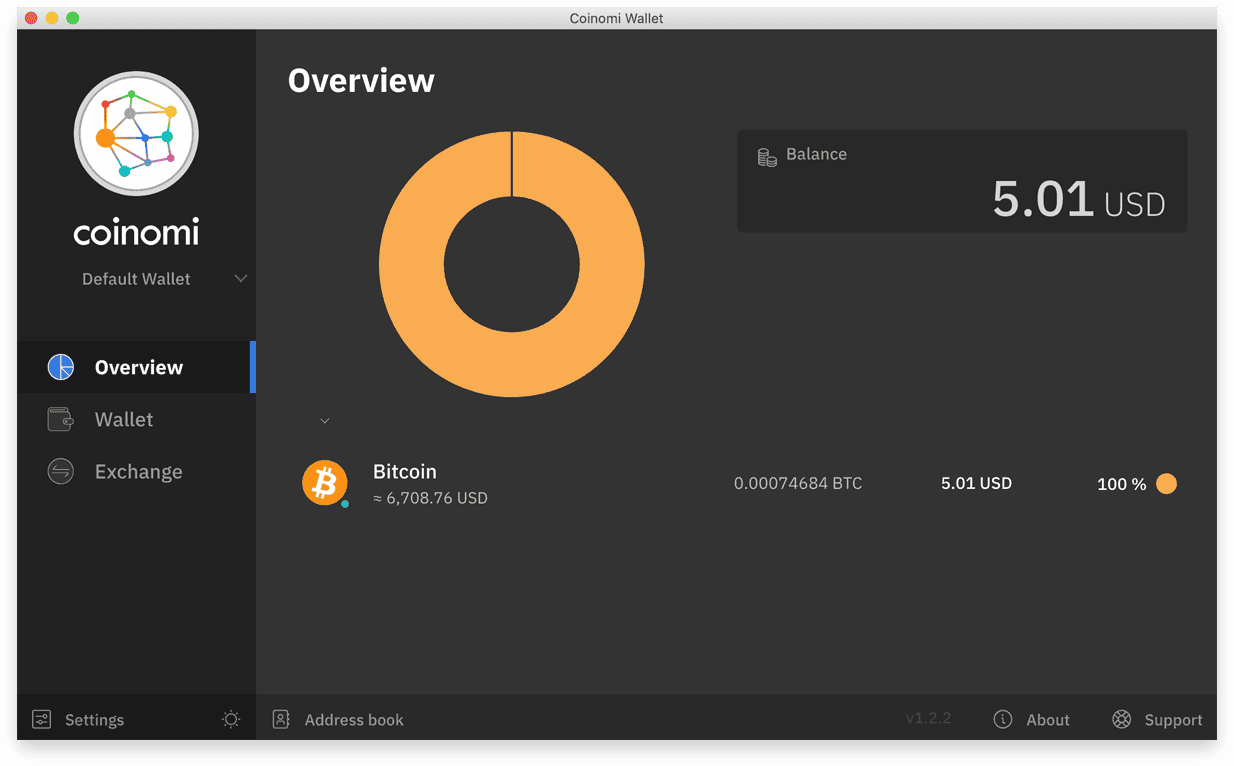Click the Support lifebuoy icon
The width and height of the screenshot is (1234, 766).
1122,719
